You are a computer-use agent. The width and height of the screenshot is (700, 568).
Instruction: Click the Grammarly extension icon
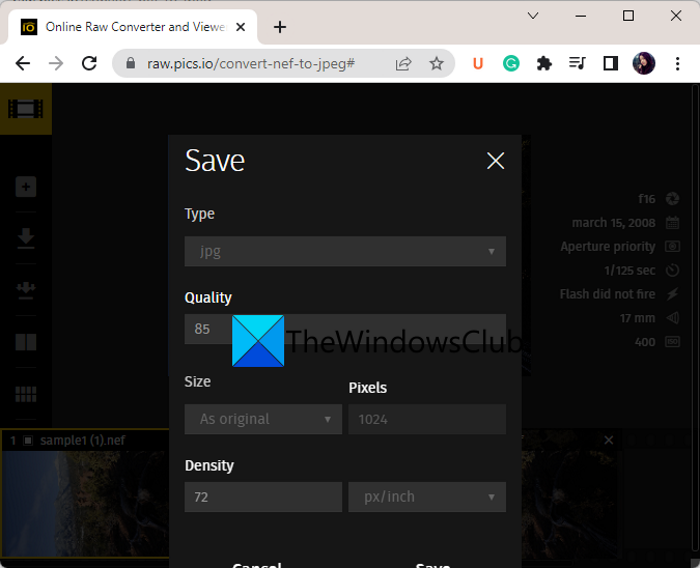pos(511,63)
